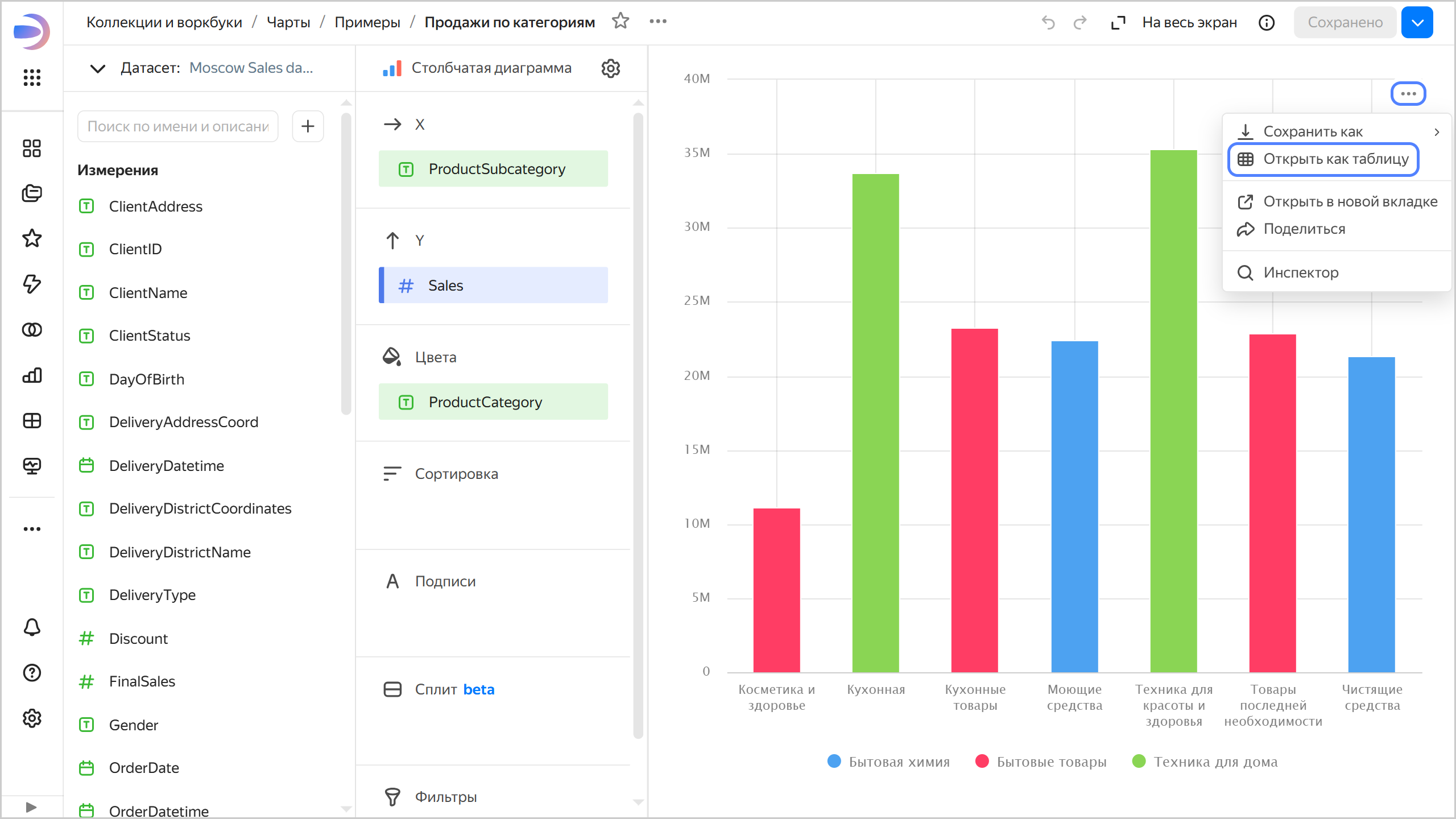This screenshot has height=819, width=1456.
Task: Open the apps grid icon in the sidebar
Action: [x=32, y=77]
